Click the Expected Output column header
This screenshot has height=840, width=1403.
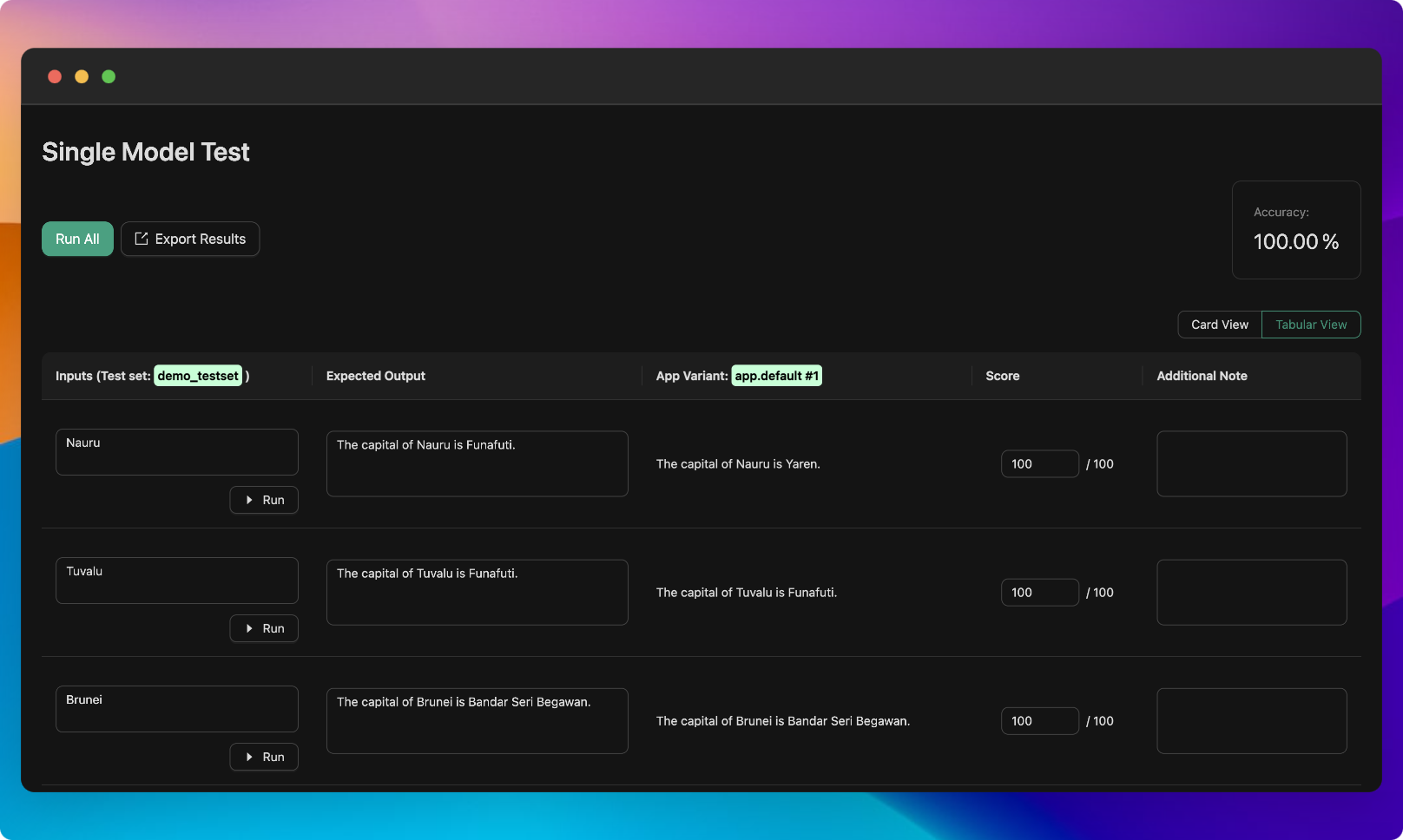pos(376,376)
